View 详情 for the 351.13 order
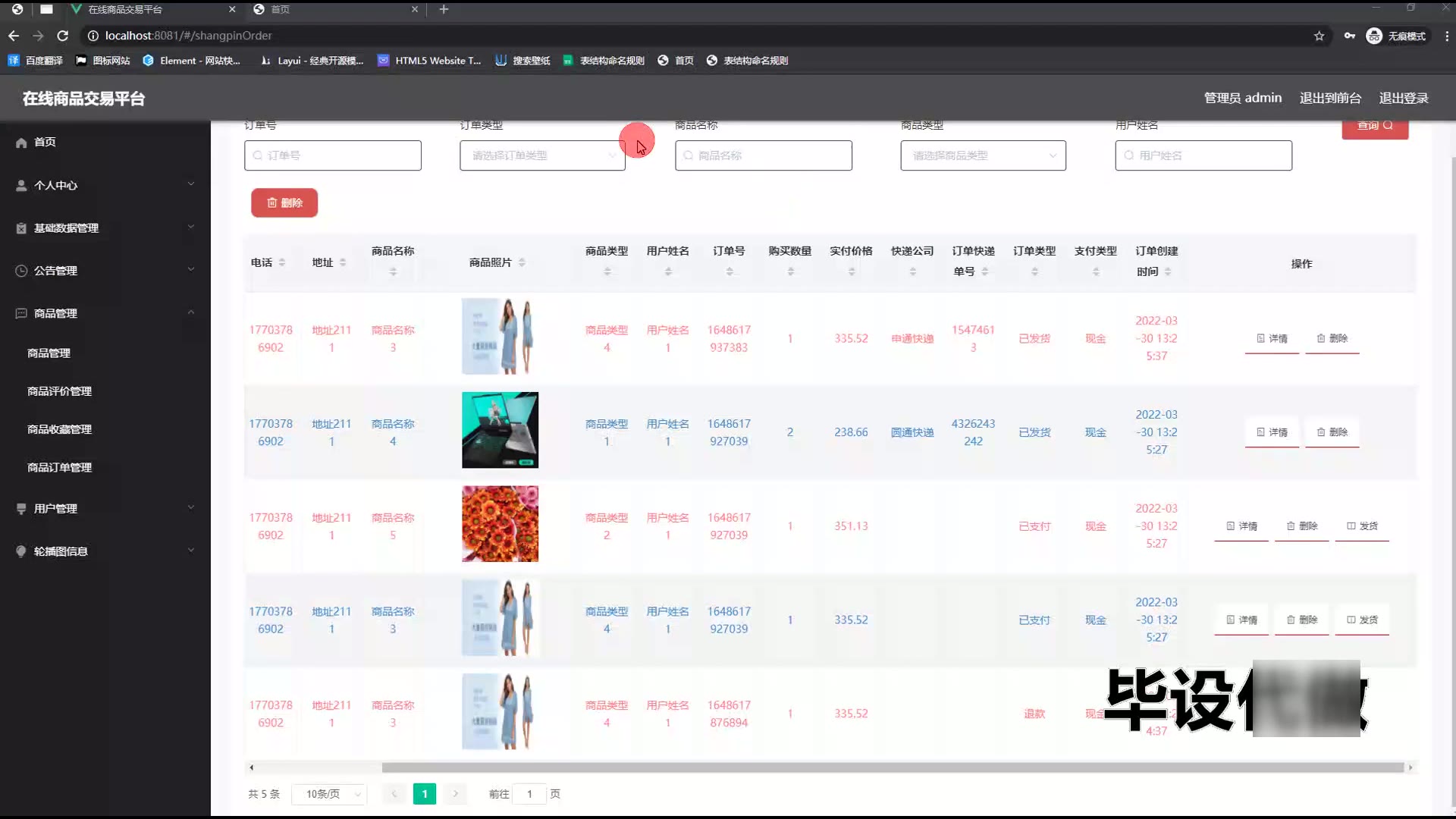The height and width of the screenshot is (819, 1456). click(x=1241, y=526)
